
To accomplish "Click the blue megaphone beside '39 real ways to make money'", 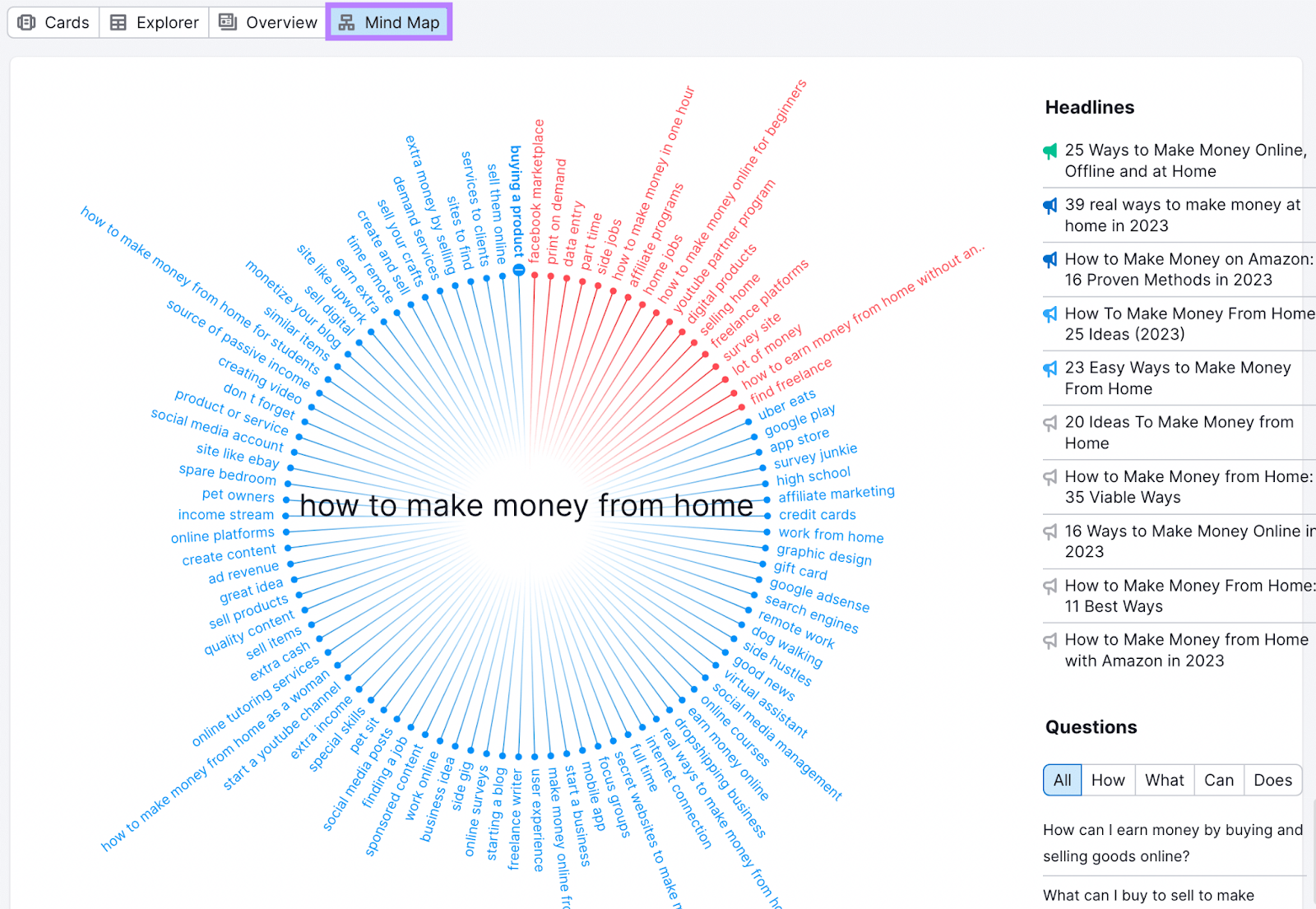I will click(x=1049, y=206).
